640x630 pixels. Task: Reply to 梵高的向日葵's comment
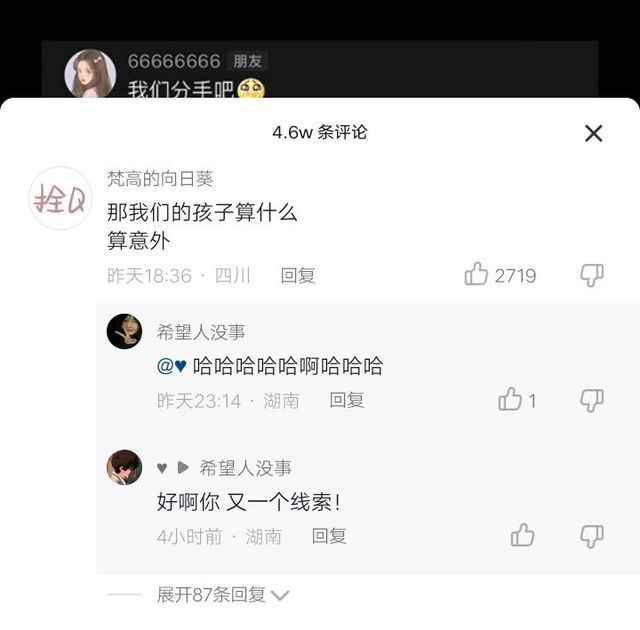coord(298,275)
